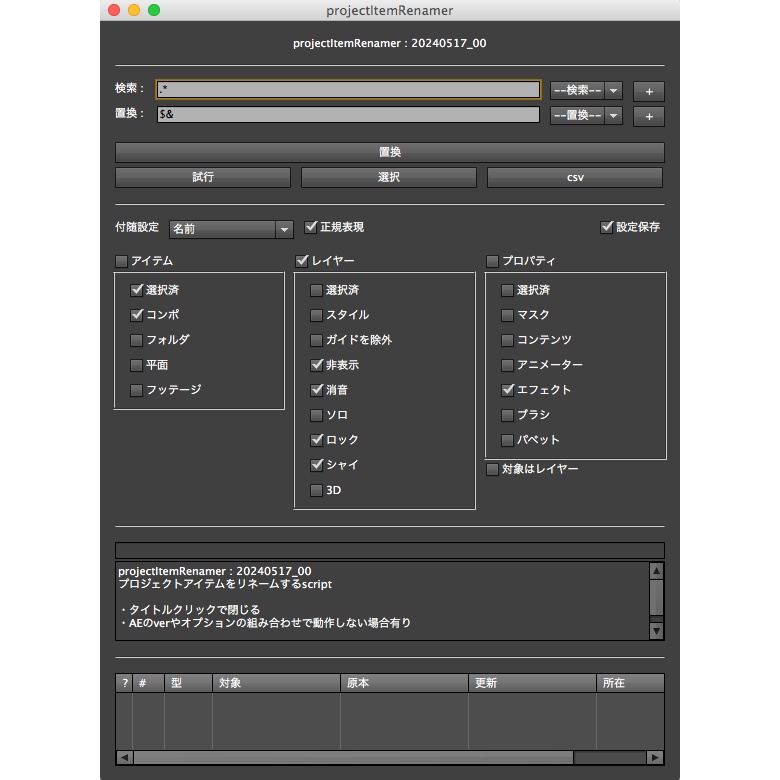Click the 試行 button
Viewport: 780px width, 780px height.
[203, 177]
